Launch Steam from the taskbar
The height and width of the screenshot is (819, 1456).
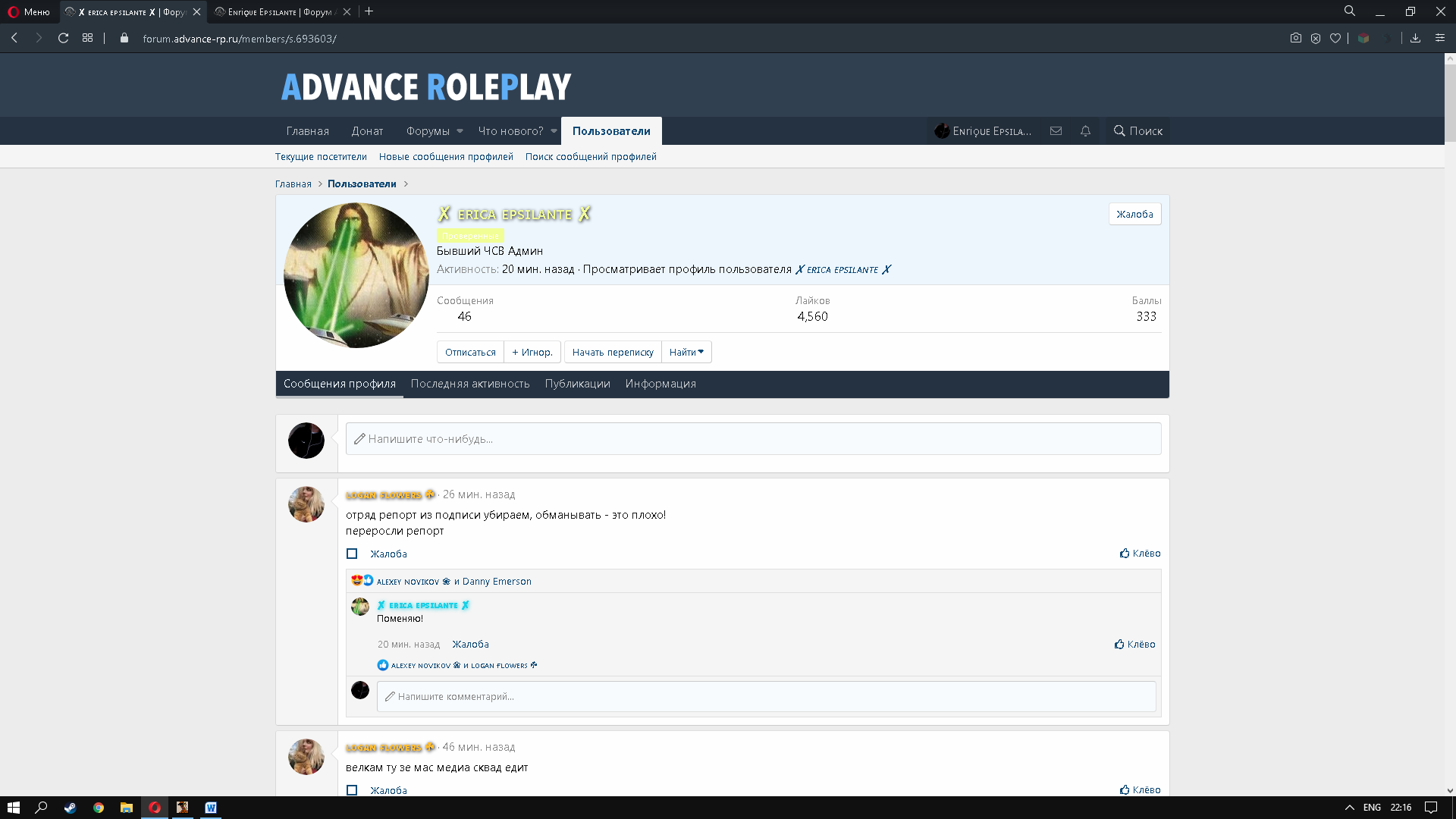click(x=70, y=808)
